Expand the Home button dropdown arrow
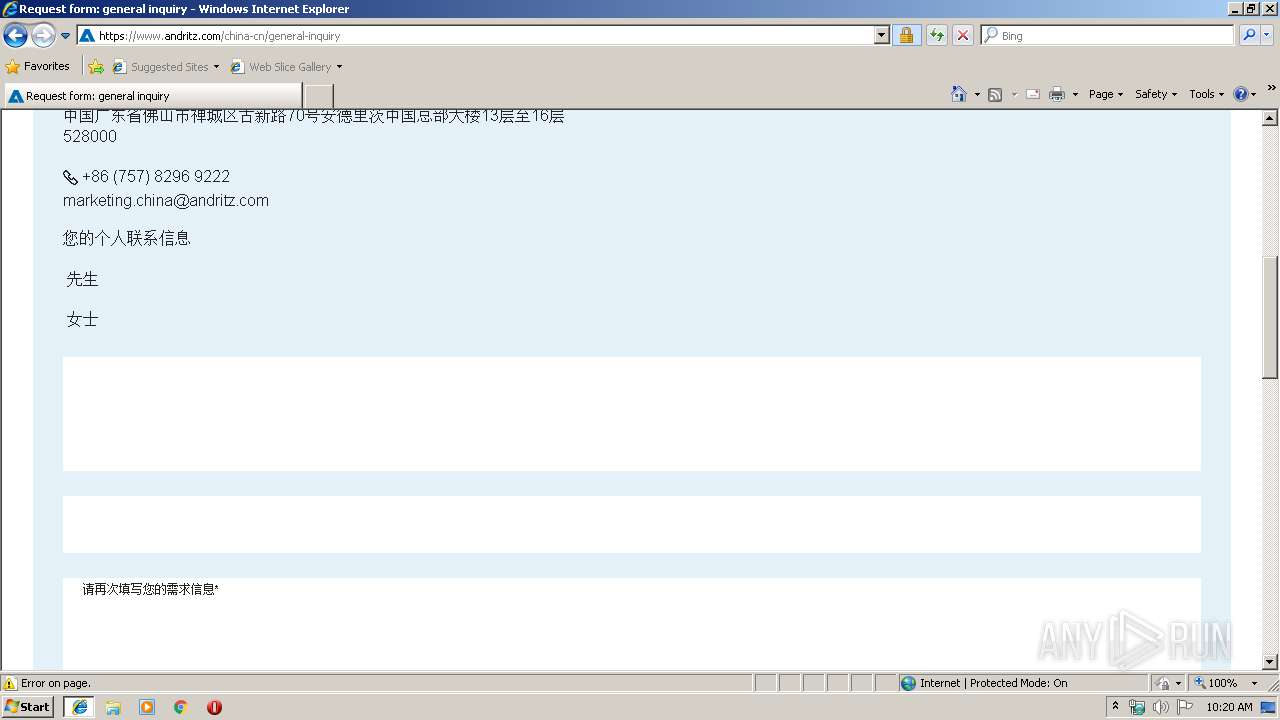 (977, 94)
